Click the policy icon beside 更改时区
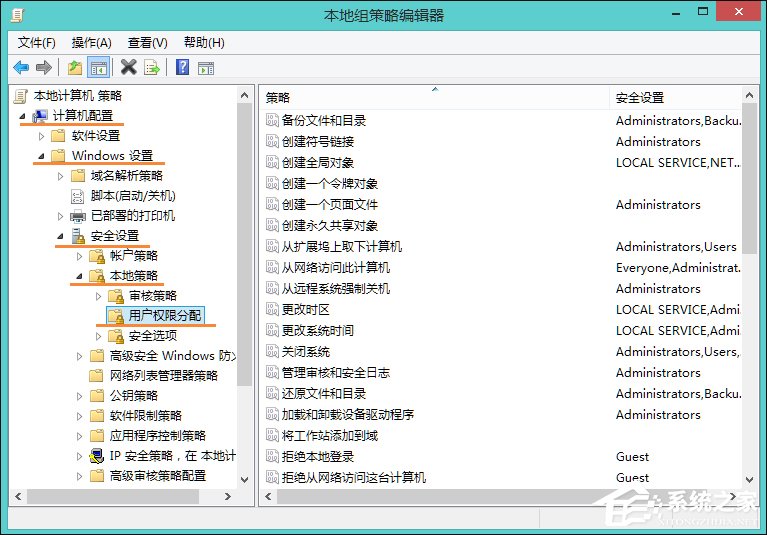This screenshot has height=535, width=767. (x=272, y=309)
